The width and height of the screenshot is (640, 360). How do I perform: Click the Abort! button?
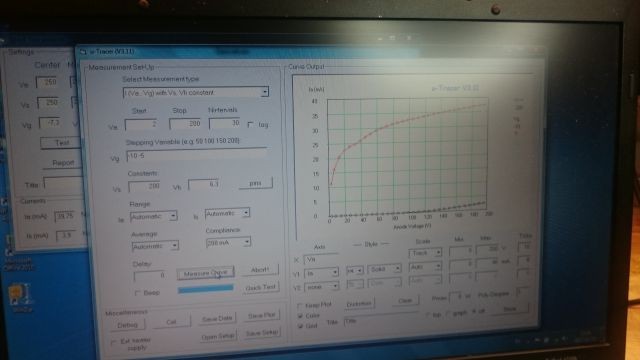(260, 270)
